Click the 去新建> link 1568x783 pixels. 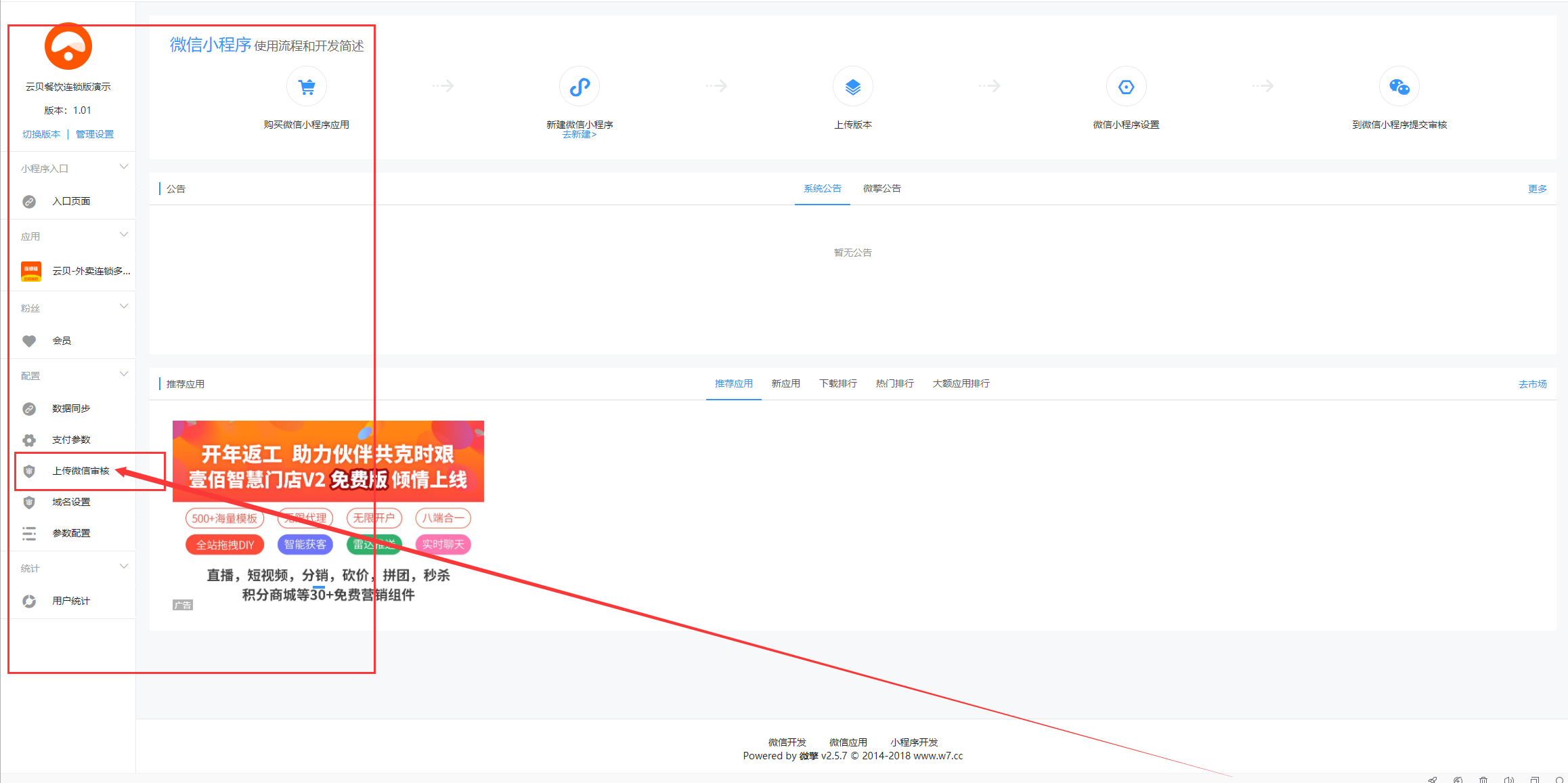click(x=580, y=135)
